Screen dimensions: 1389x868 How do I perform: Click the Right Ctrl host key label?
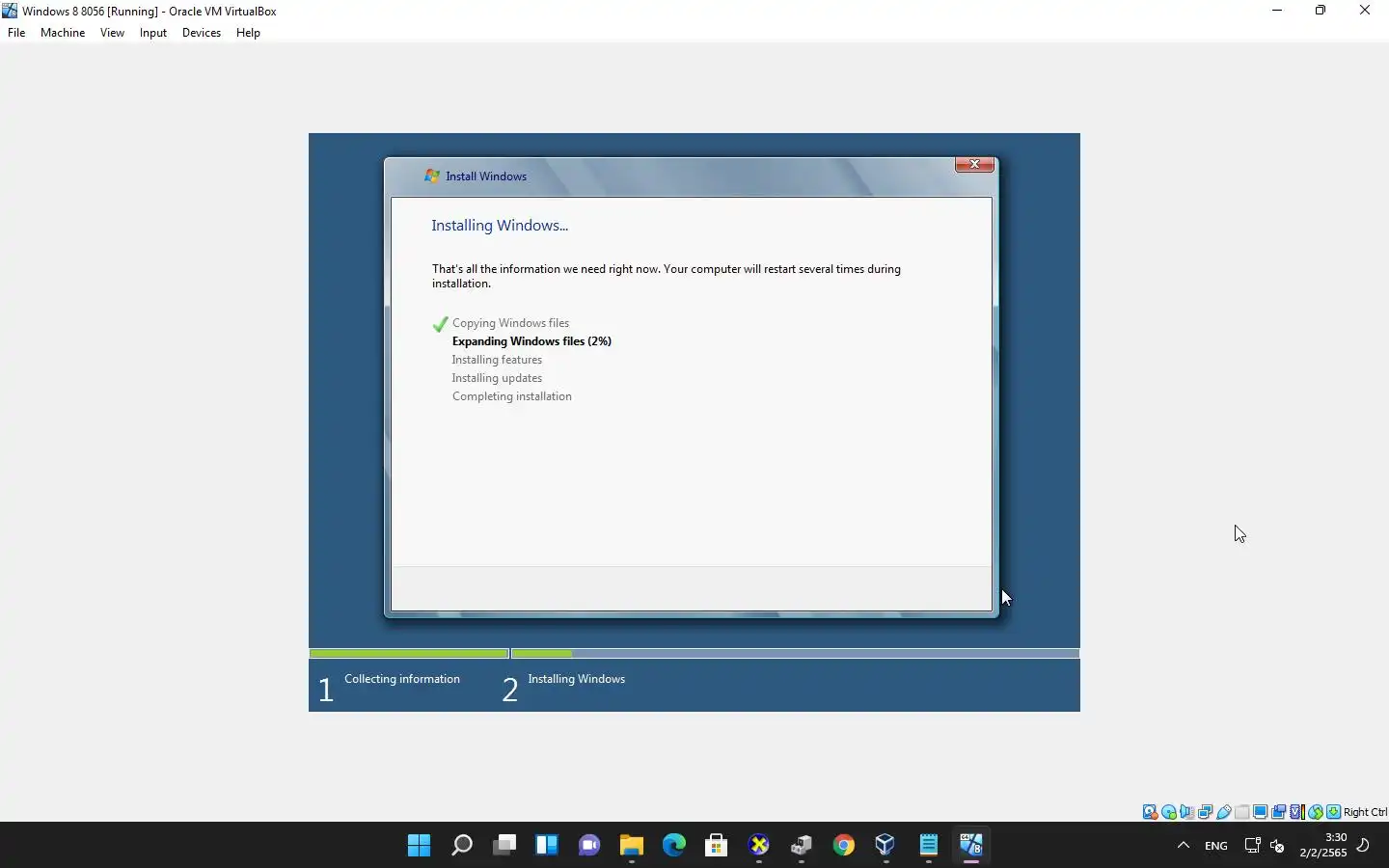tap(1365, 812)
